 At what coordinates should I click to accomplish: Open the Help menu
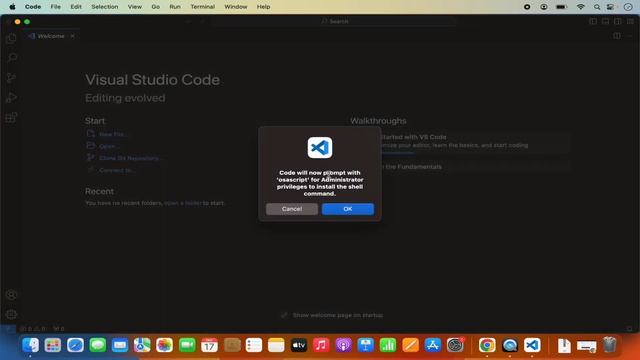pos(263,7)
